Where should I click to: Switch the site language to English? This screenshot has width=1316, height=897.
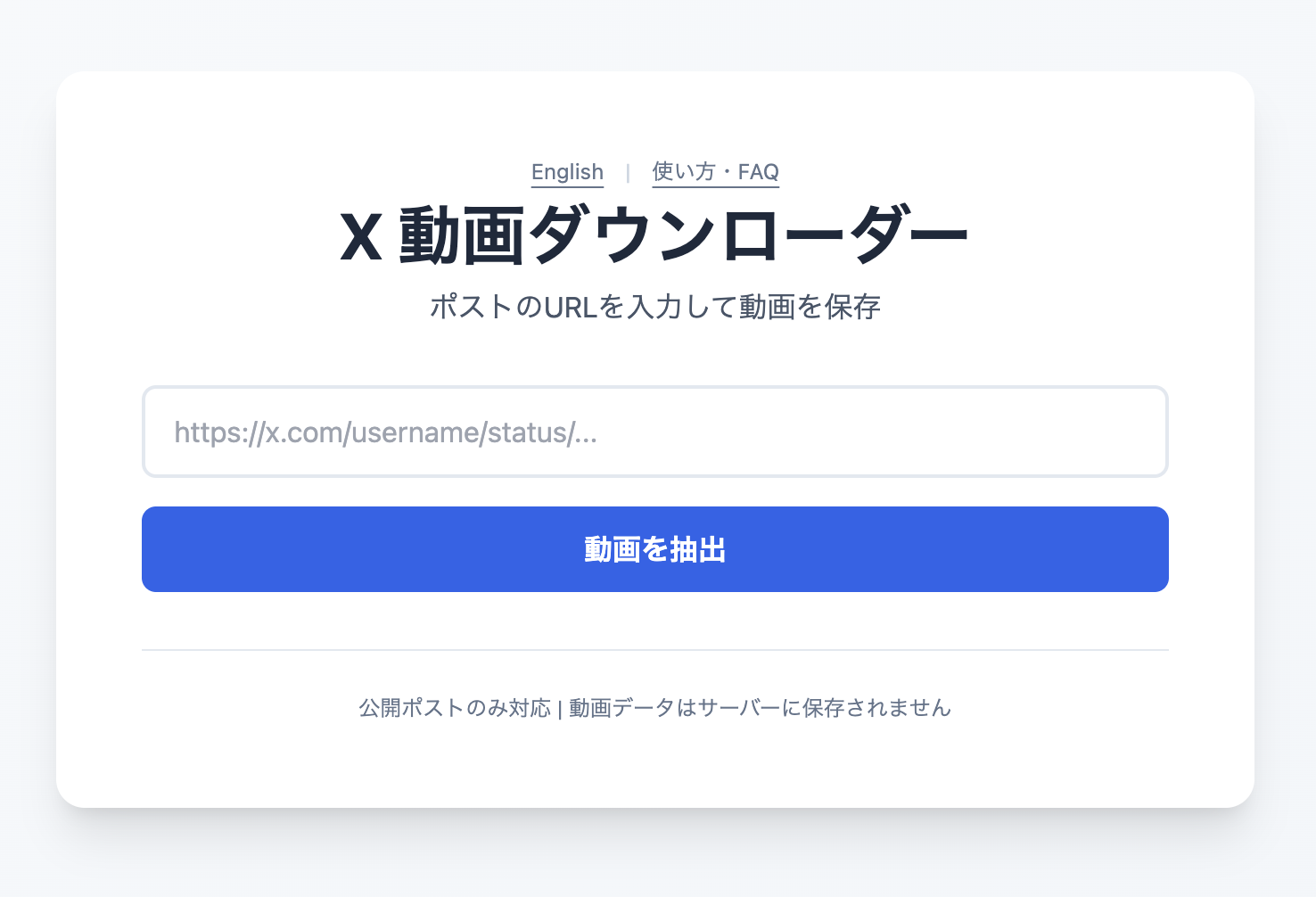[567, 172]
